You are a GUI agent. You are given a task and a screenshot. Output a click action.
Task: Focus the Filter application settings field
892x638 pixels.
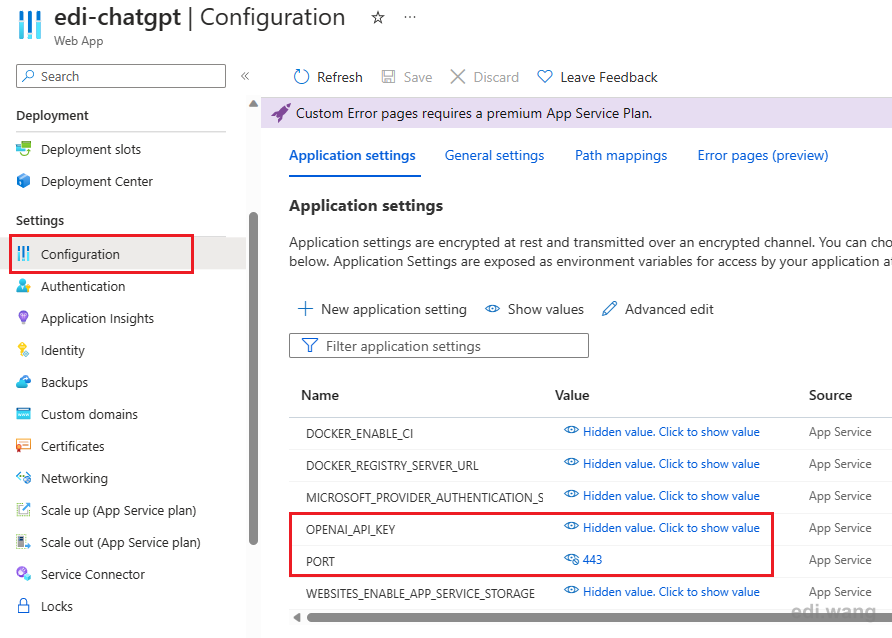pos(439,346)
